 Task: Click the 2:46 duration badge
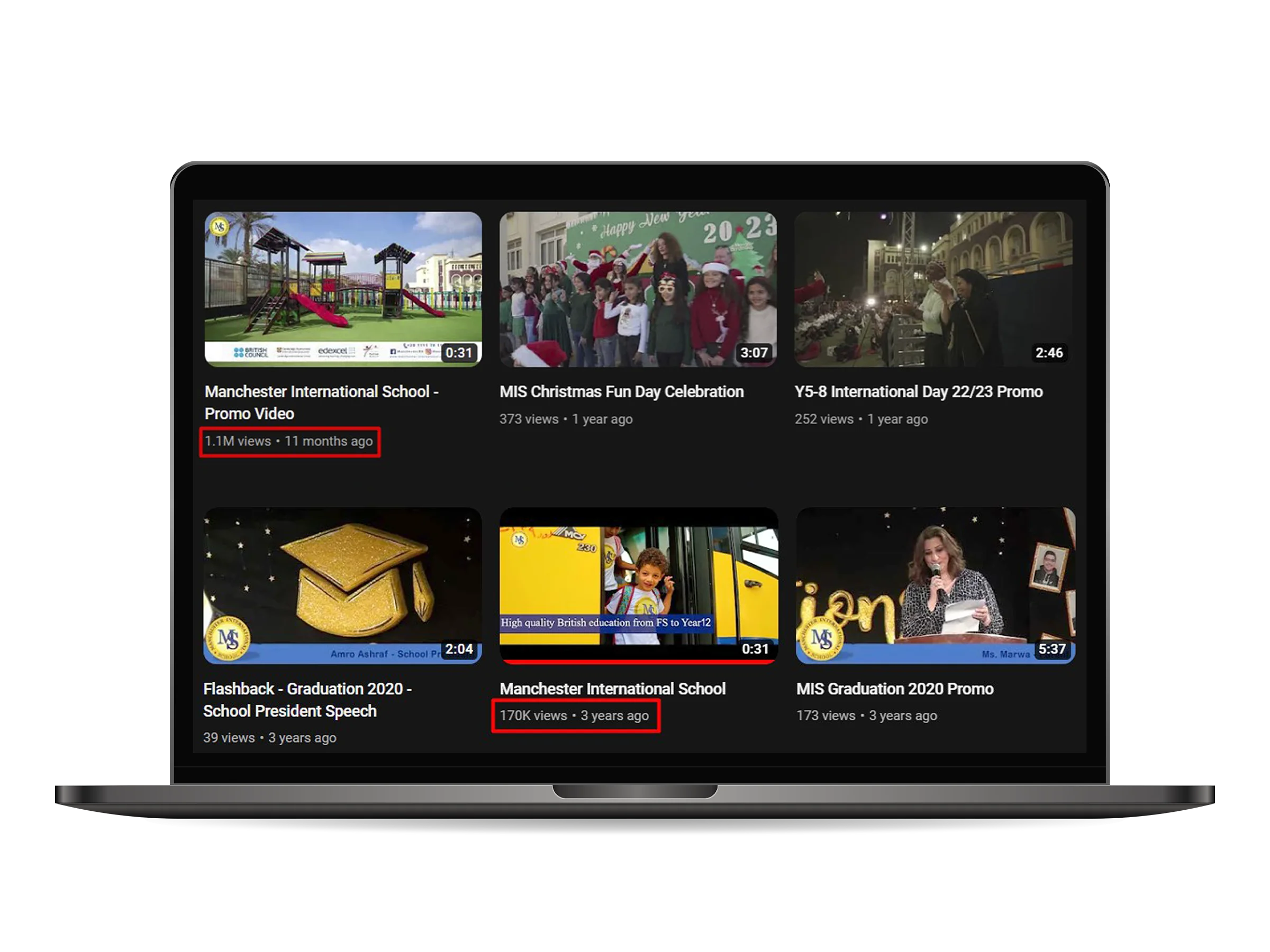[1049, 353]
